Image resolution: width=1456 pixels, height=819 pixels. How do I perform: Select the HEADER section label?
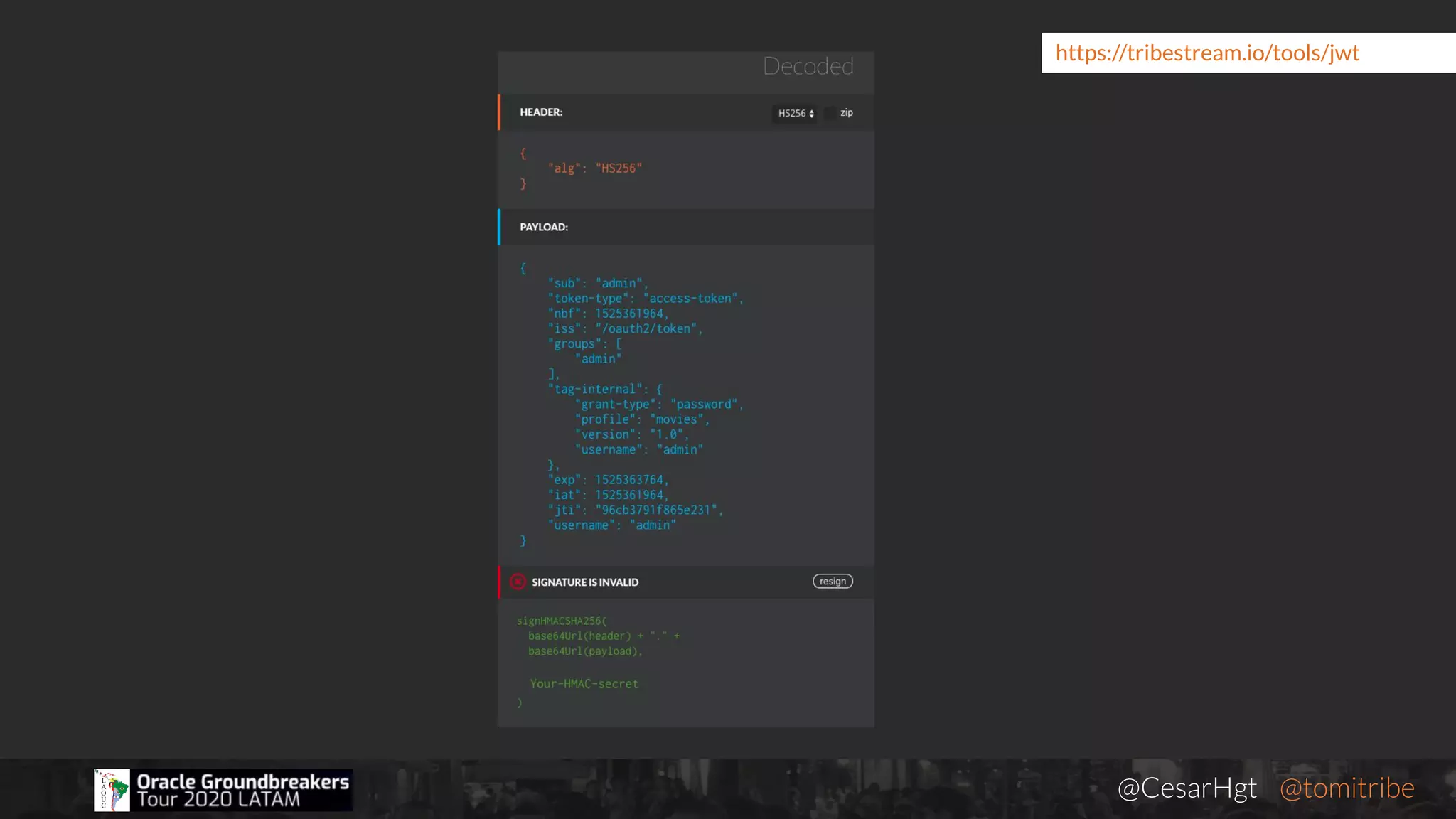540,112
